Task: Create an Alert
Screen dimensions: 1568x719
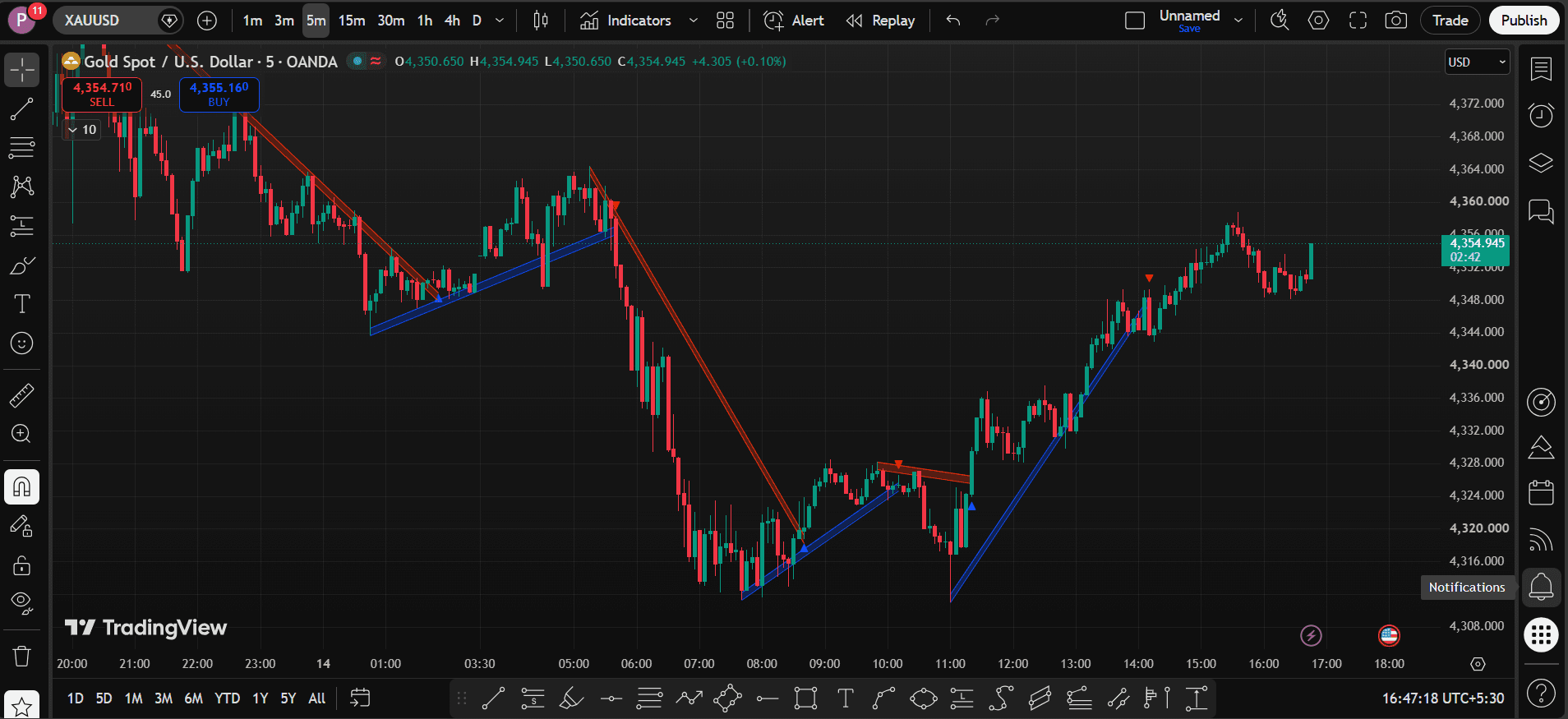Action: [x=794, y=21]
